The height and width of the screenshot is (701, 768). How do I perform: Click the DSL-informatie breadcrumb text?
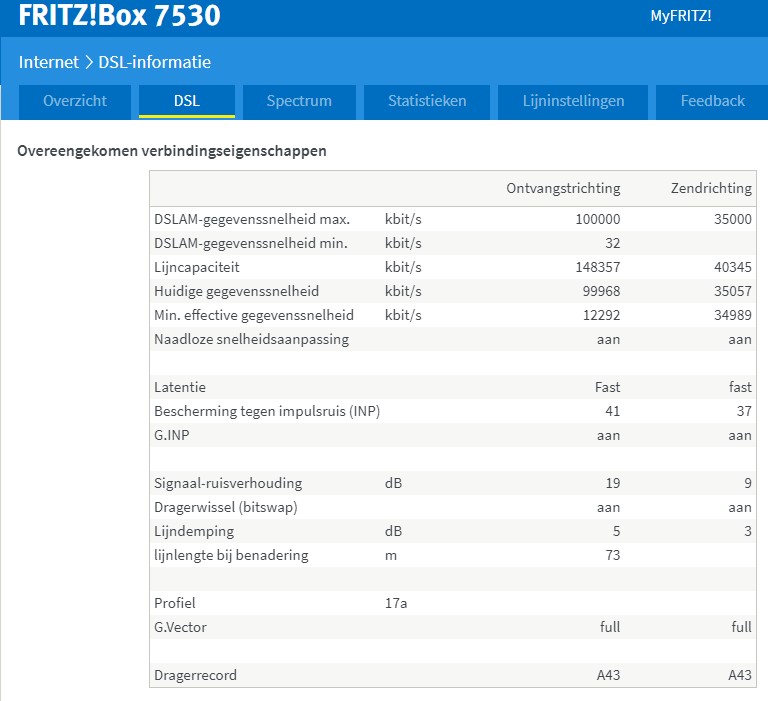click(x=154, y=62)
